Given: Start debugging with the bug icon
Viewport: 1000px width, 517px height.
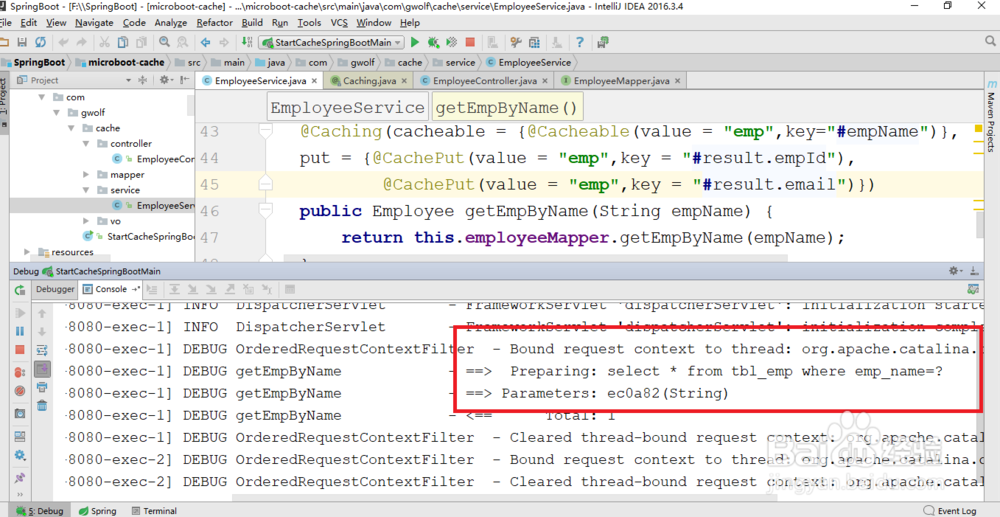Looking at the screenshot, I should (433, 43).
